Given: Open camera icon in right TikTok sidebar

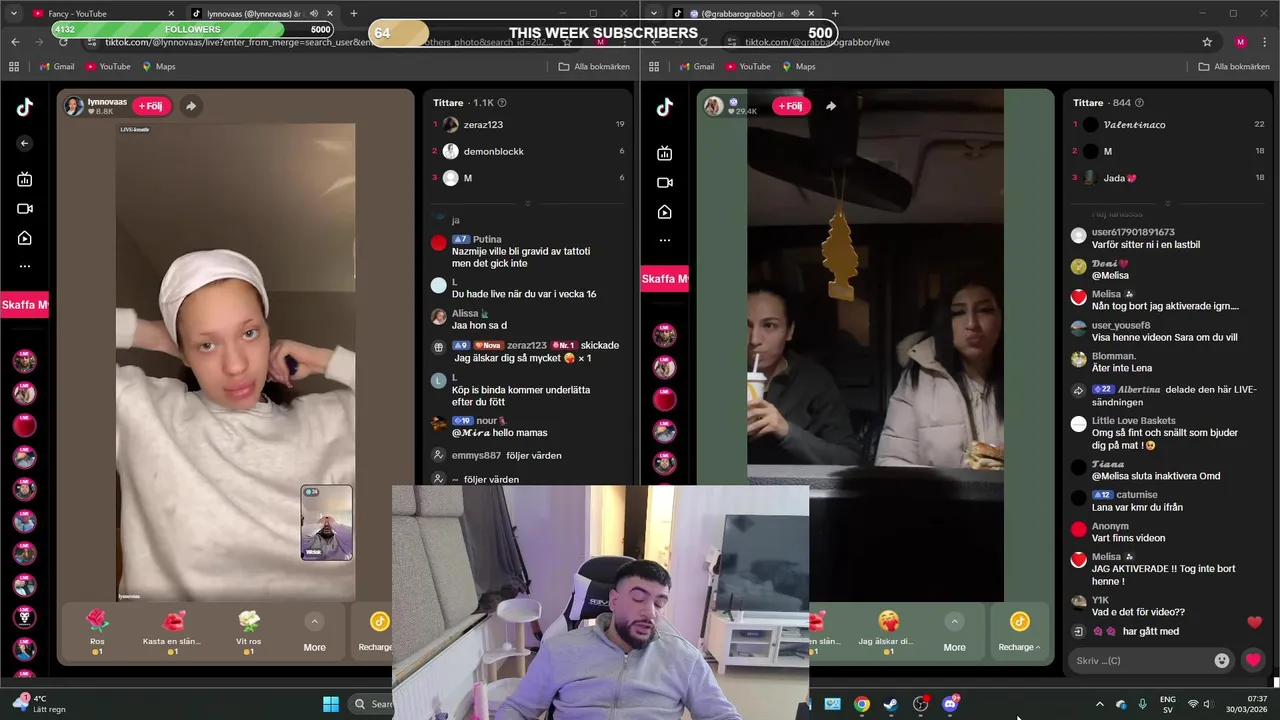Looking at the screenshot, I should pyautogui.click(x=665, y=183).
